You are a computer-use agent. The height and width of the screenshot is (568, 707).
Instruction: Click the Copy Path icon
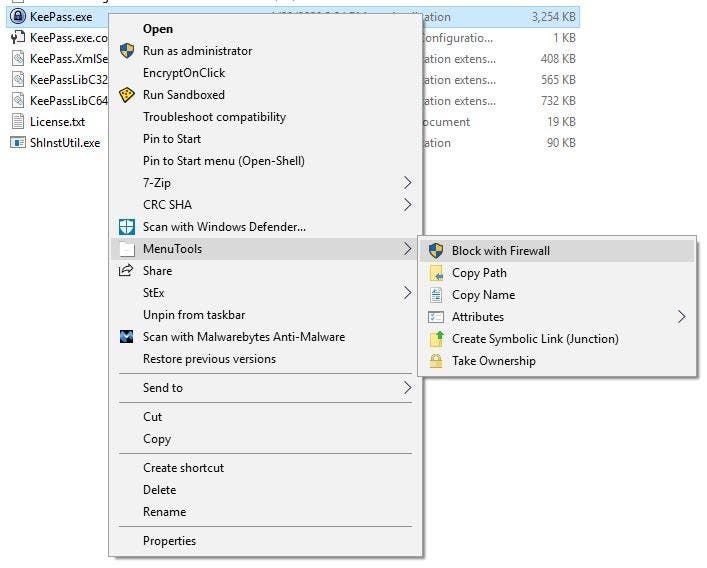pos(436,273)
